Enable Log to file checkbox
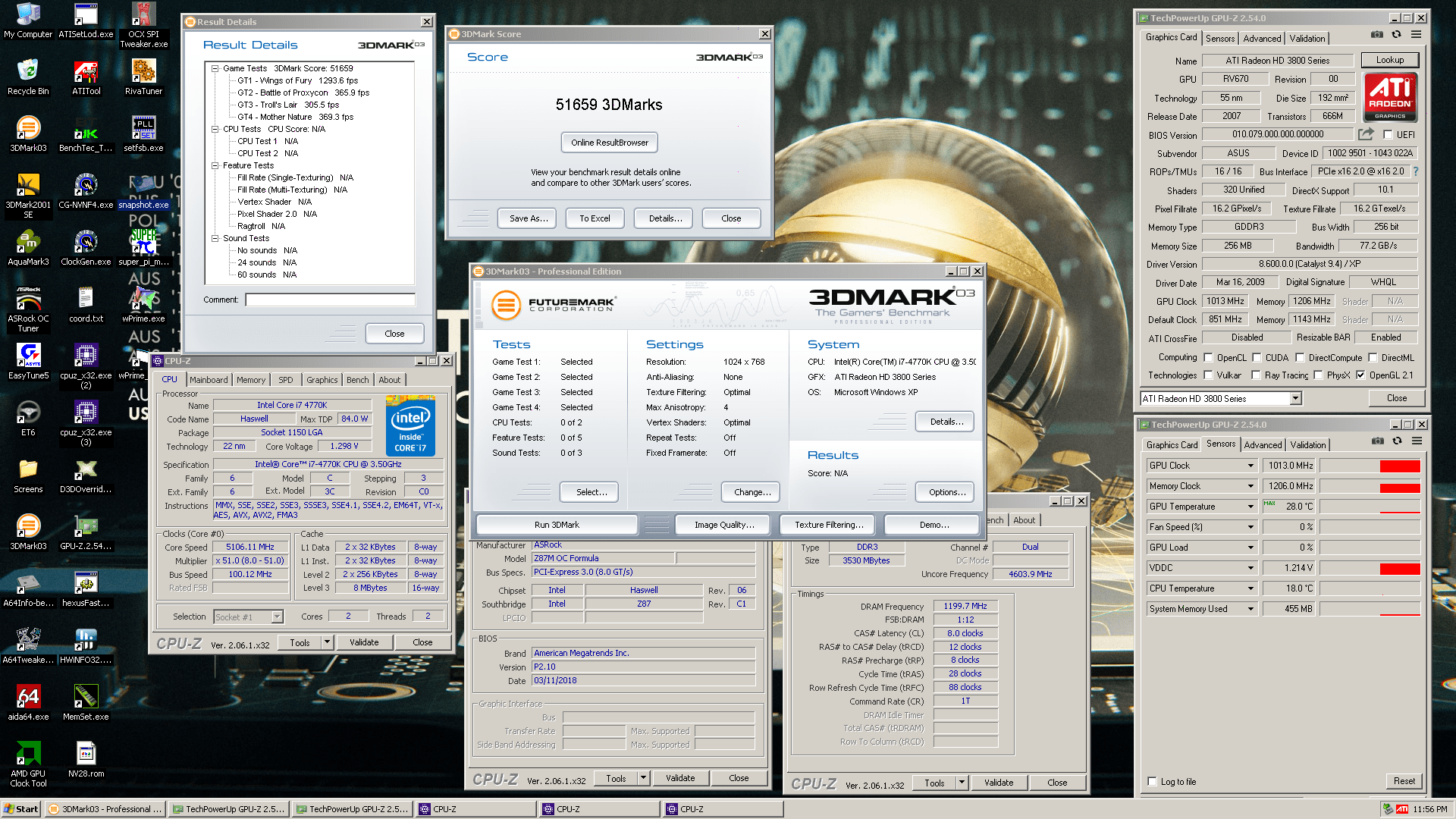The width and height of the screenshot is (1456, 819). (x=1152, y=782)
